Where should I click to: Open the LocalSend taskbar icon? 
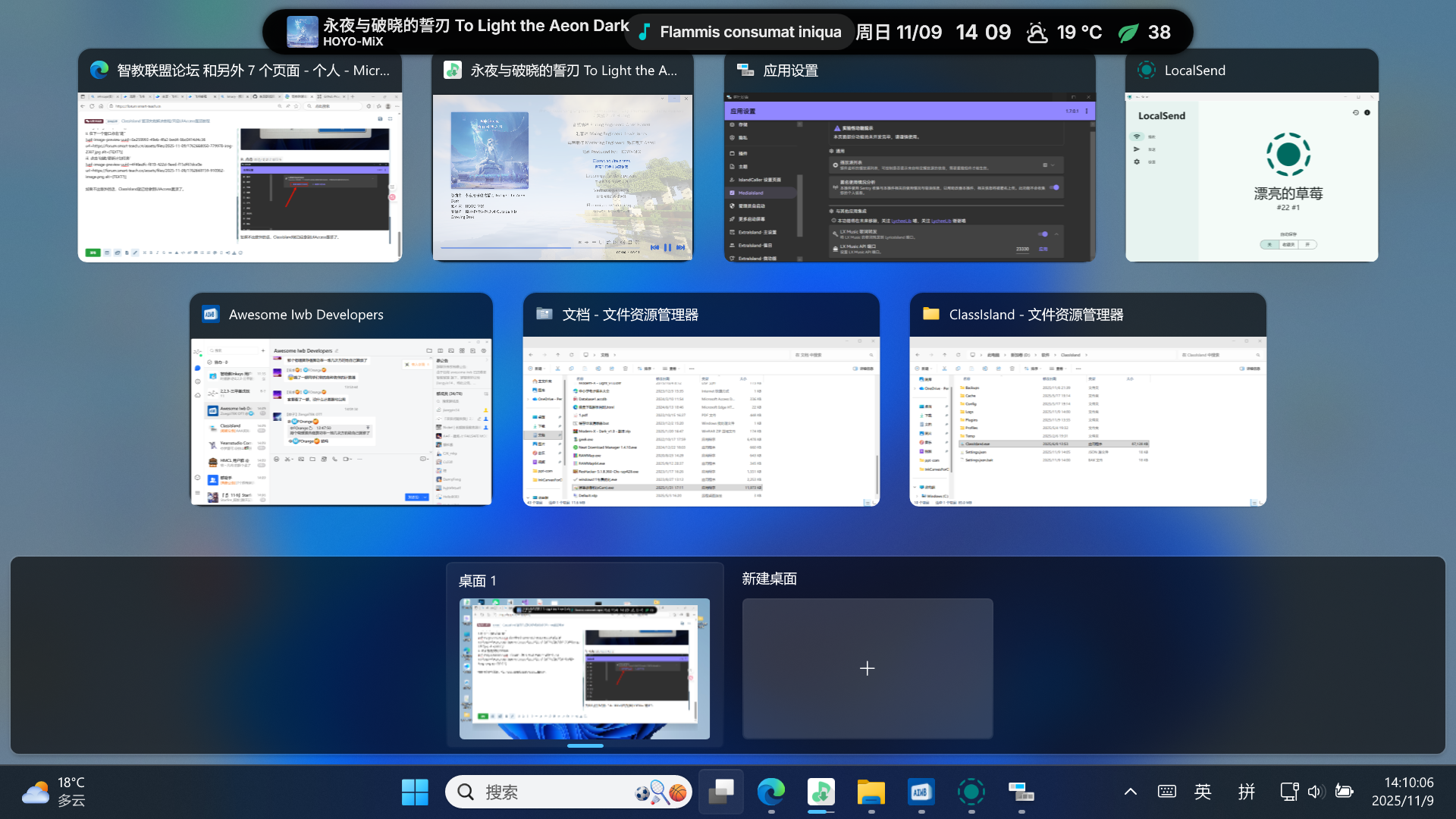pos(971,792)
